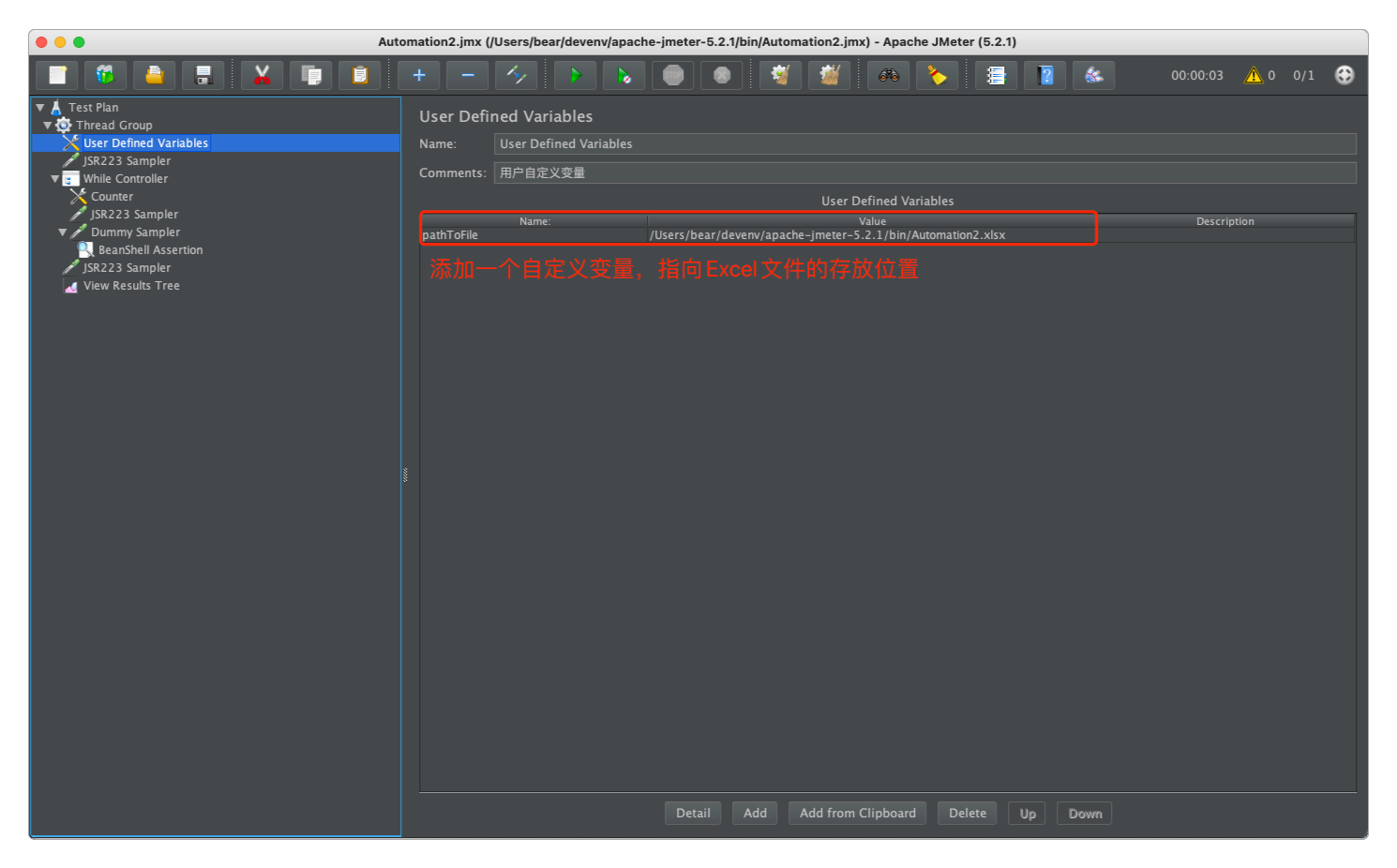The height and width of the screenshot is (868, 1397).
Task: Collapse the While Controller node arrow
Action: [55, 179]
